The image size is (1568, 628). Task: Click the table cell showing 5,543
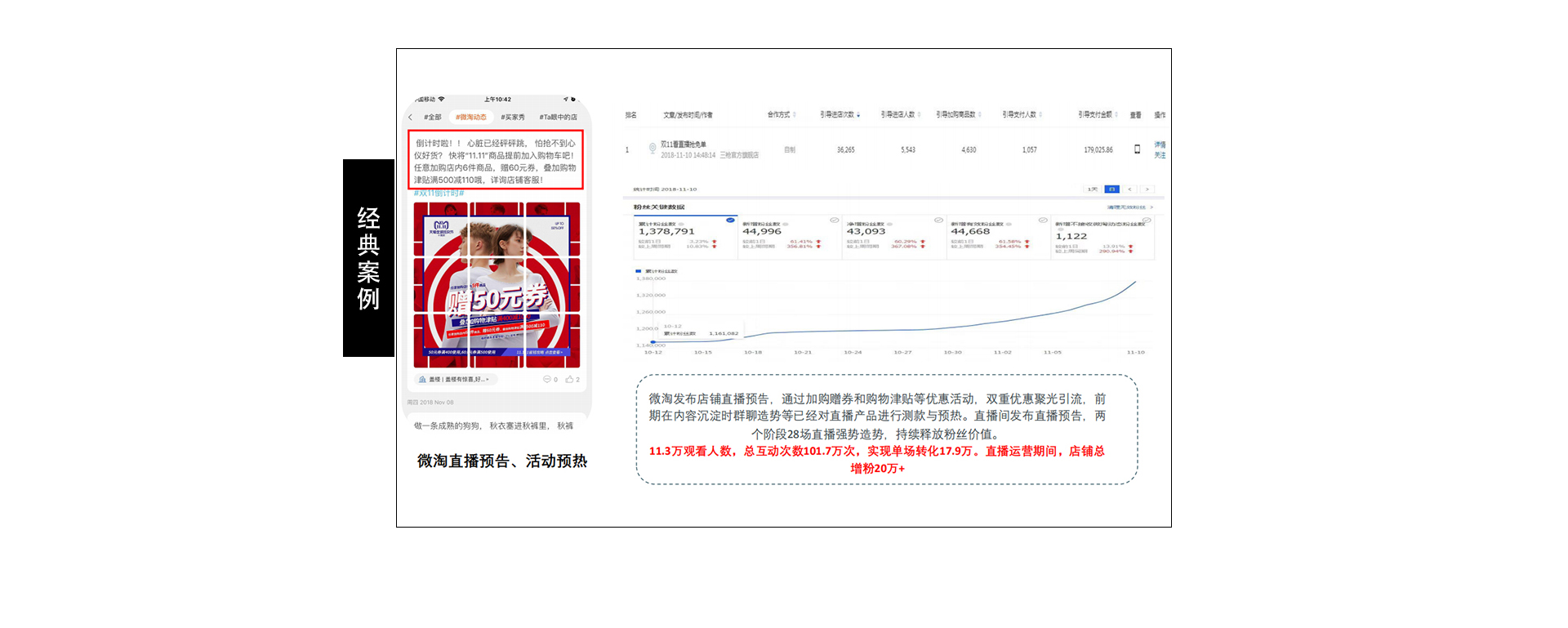click(908, 150)
